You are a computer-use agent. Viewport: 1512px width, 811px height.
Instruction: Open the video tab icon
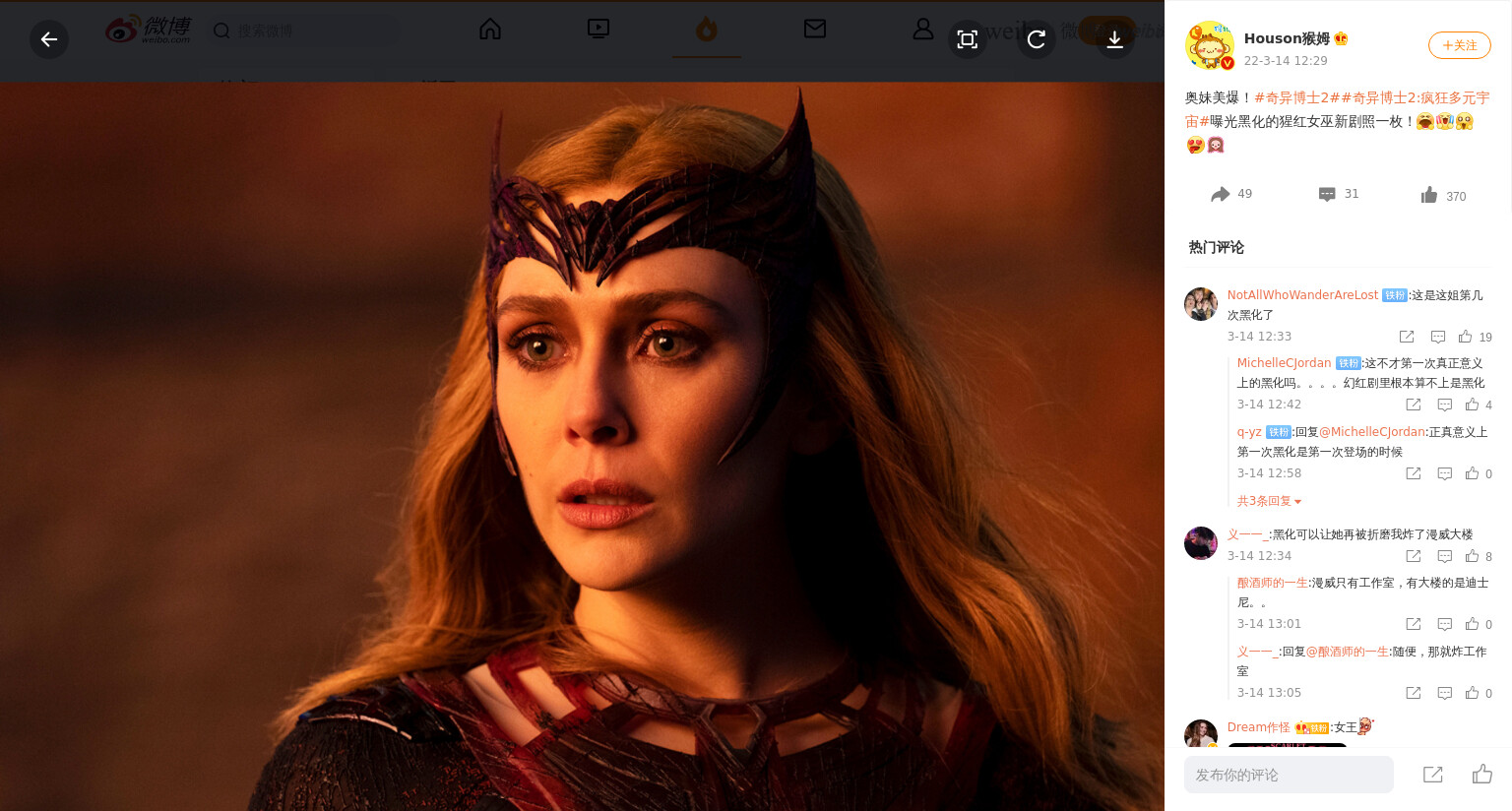click(x=598, y=29)
